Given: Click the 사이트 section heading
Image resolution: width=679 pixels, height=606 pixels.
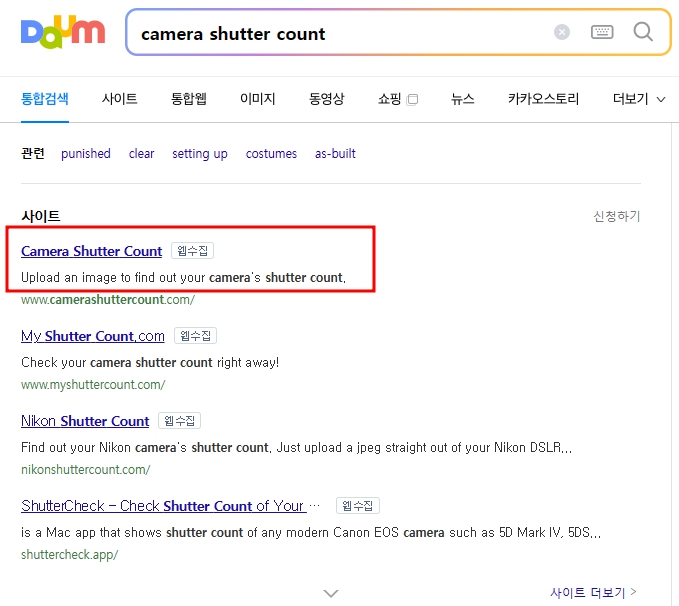Looking at the screenshot, I should [x=41, y=216].
